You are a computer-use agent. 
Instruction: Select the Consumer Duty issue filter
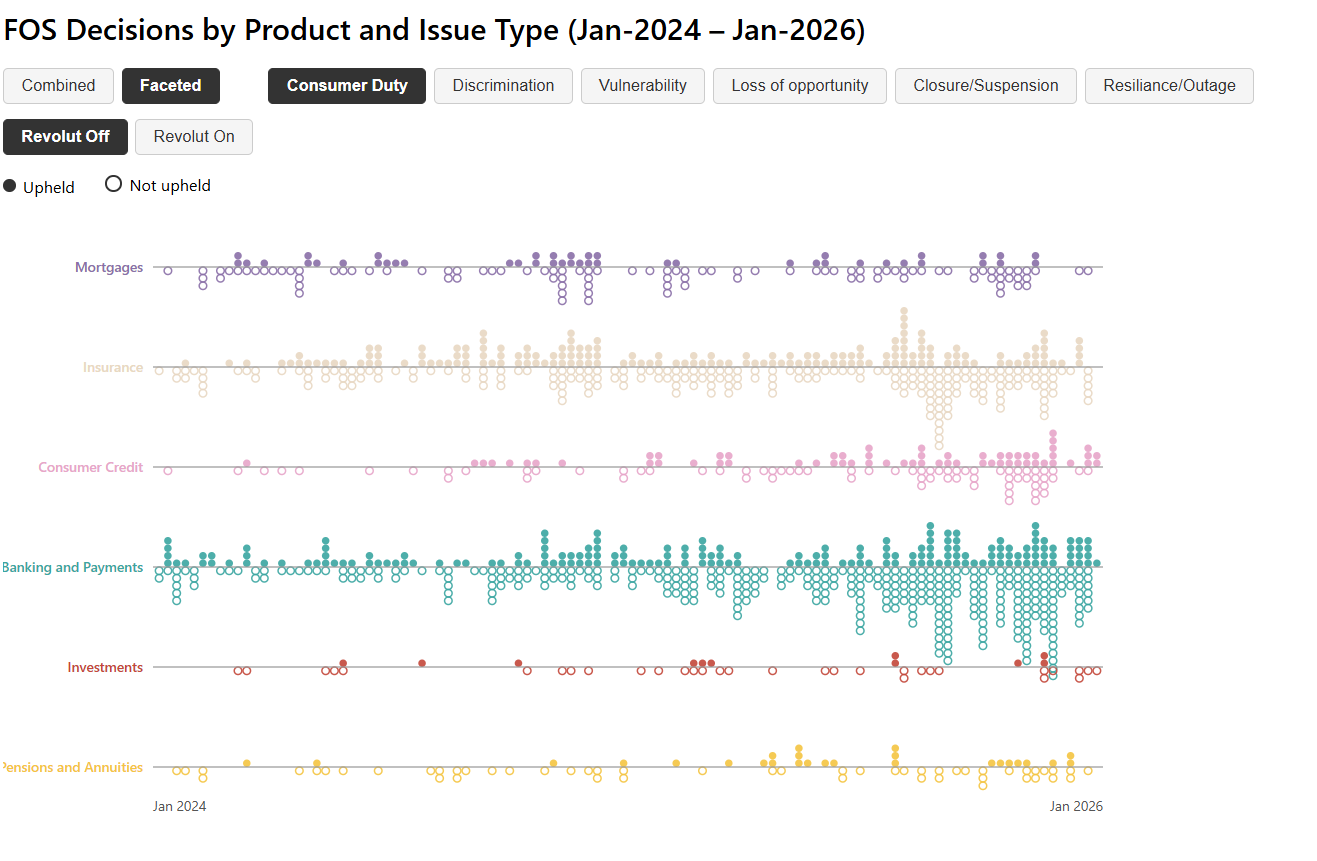click(x=347, y=86)
